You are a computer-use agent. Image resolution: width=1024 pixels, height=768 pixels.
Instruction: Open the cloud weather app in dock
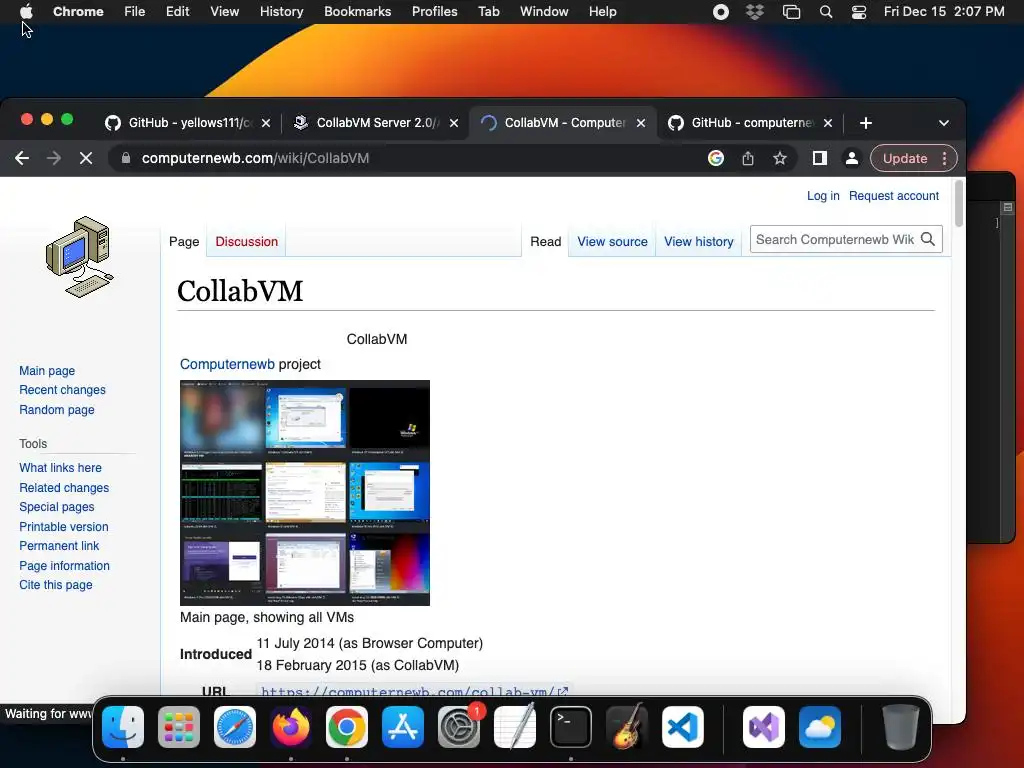coord(820,727)
